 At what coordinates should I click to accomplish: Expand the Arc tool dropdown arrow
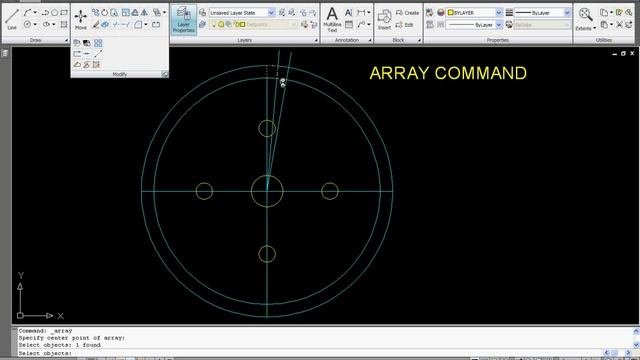tap(35, 13)
